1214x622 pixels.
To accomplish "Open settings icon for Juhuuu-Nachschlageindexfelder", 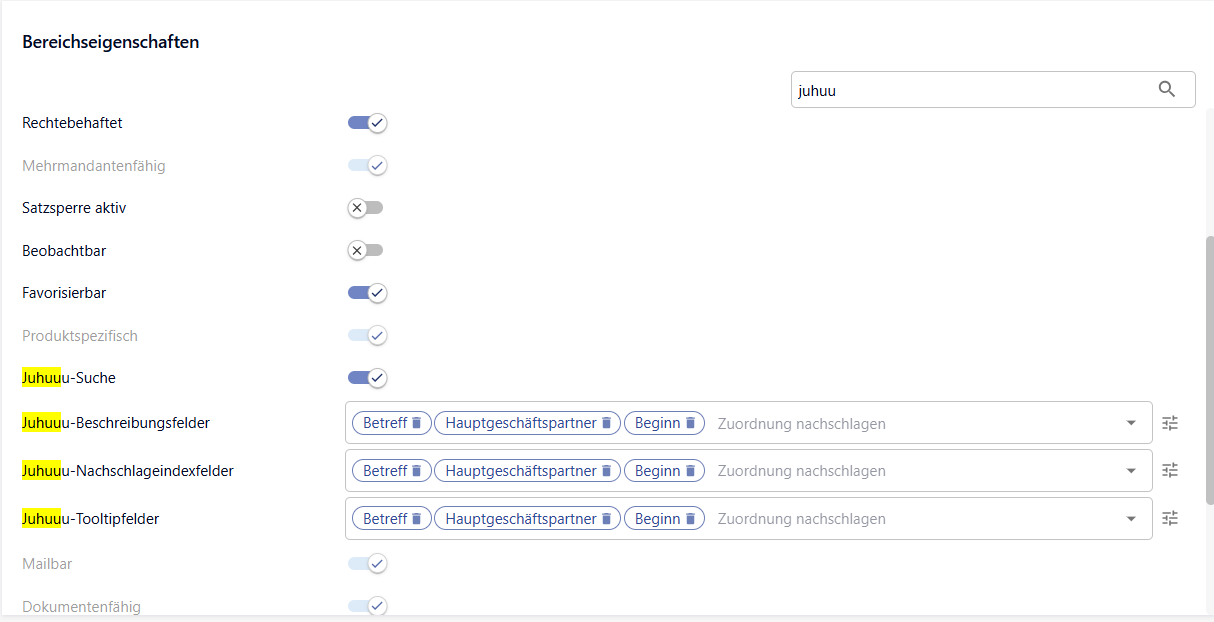I will [x=1170, y=471].
